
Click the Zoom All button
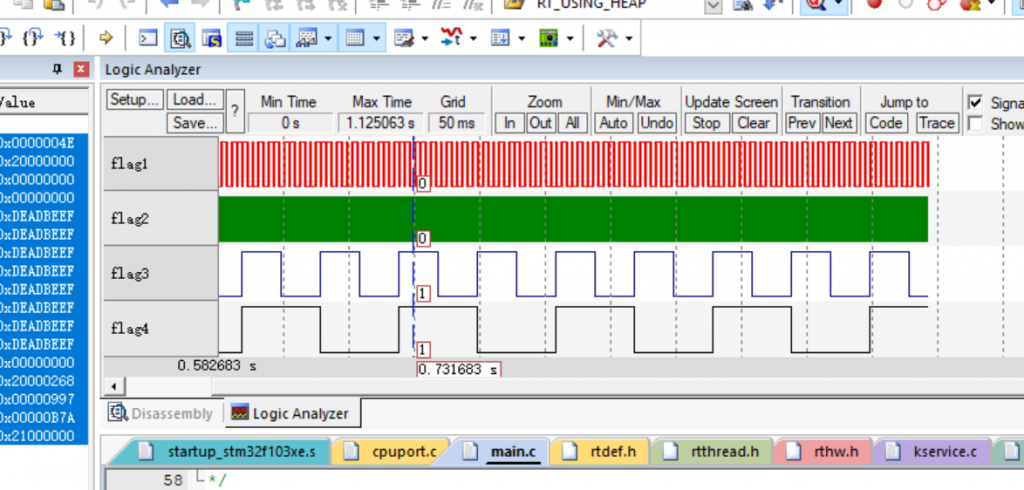tap(572, 123)
